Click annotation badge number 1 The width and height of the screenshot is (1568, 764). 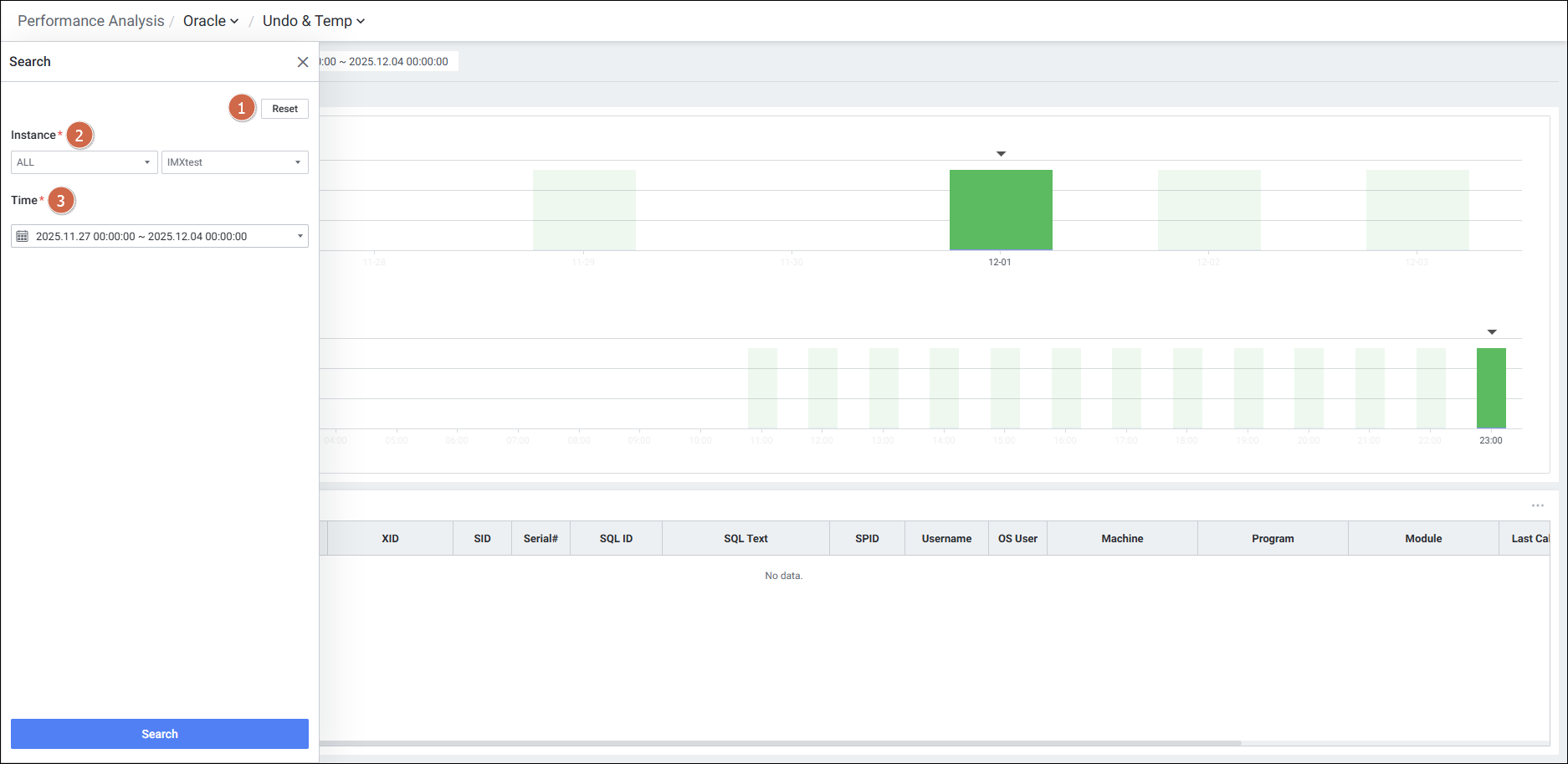pyautogui.click(x=242, y=108)
